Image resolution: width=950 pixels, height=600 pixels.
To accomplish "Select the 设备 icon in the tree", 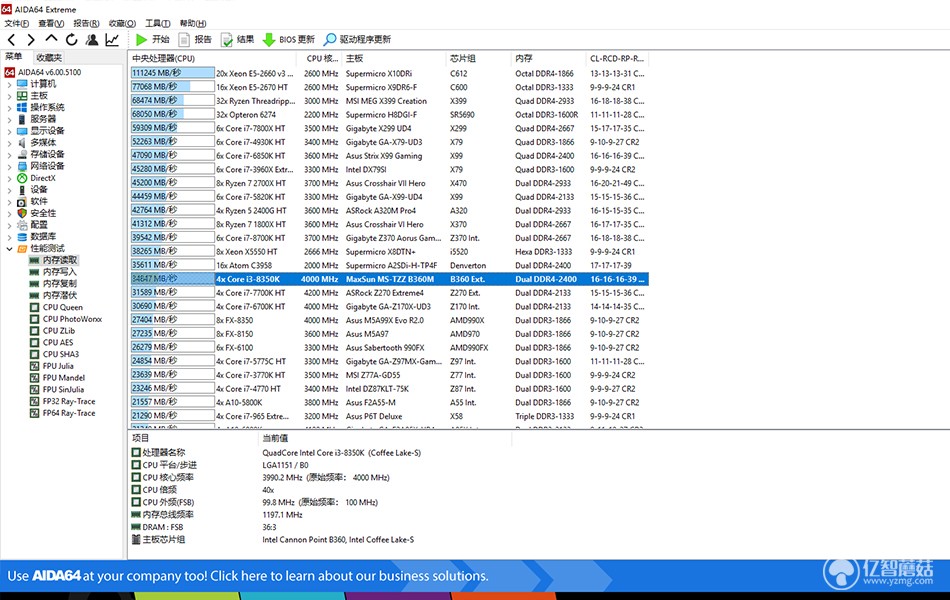I will (22, 190).
